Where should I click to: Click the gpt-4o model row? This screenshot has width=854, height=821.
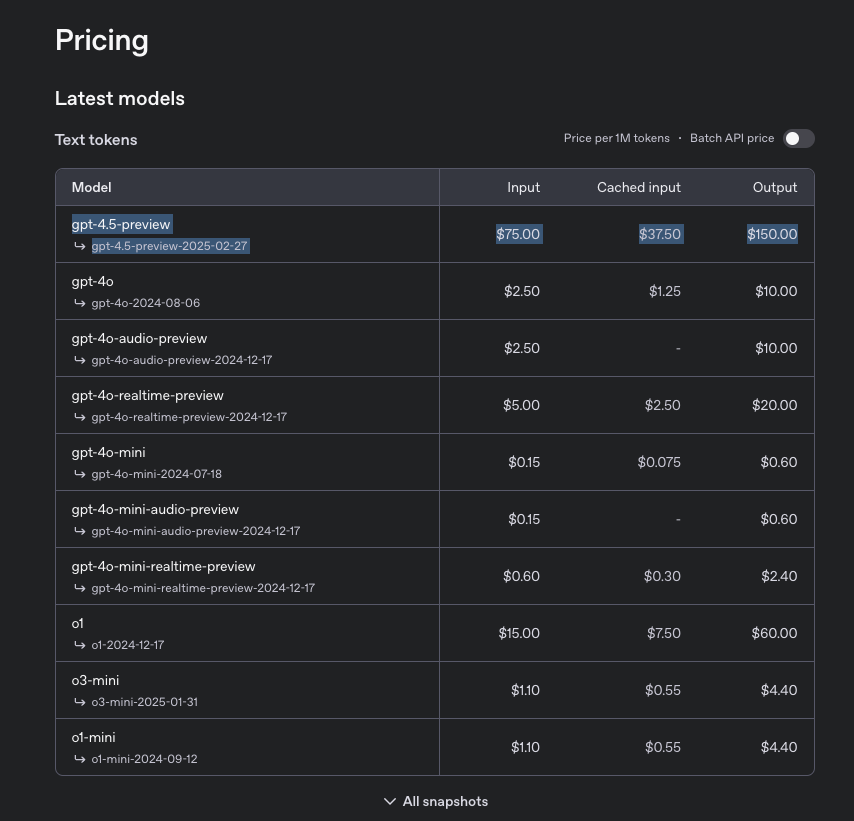coord(435,291)
